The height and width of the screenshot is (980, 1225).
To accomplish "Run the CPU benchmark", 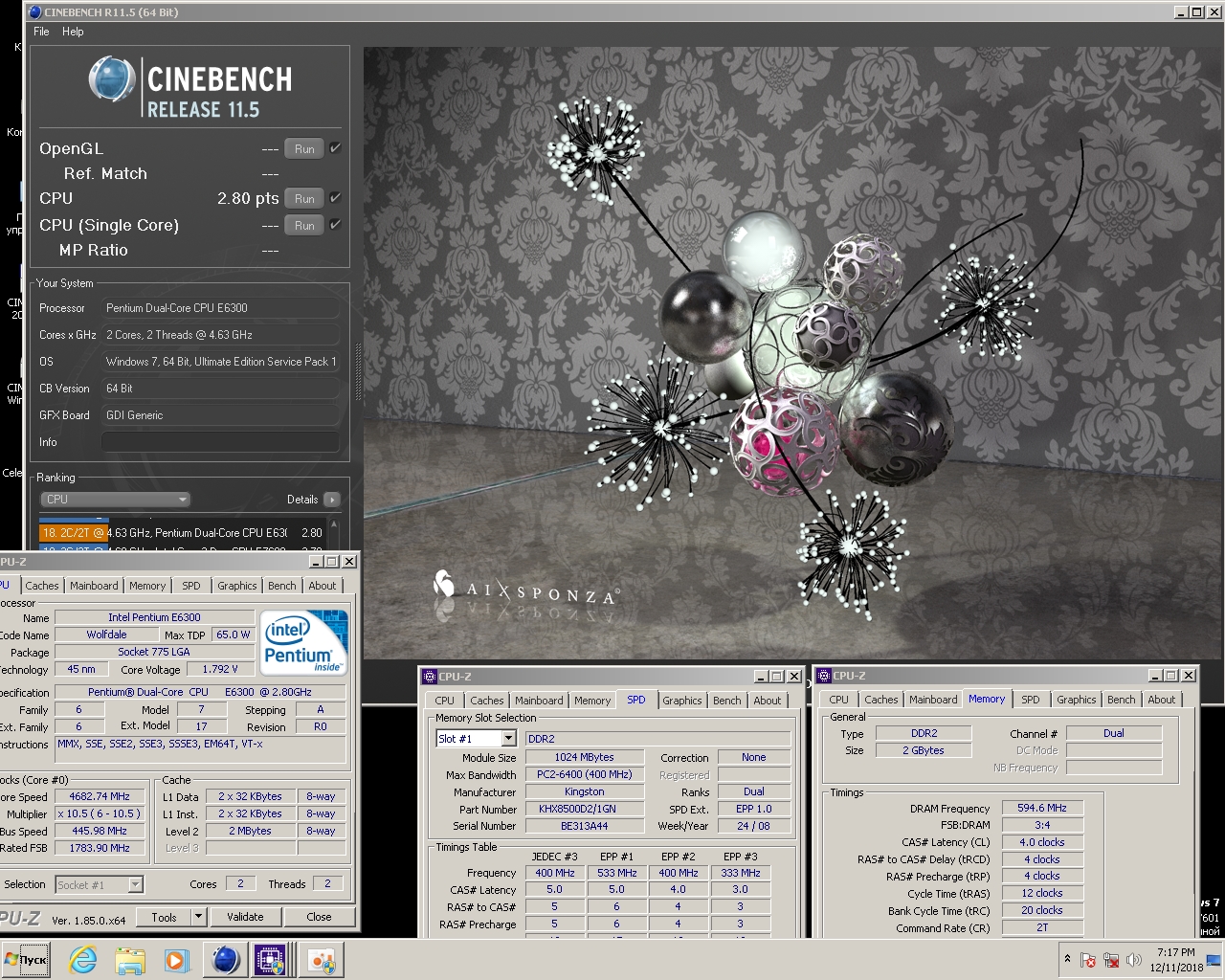I will click(304, 198).
